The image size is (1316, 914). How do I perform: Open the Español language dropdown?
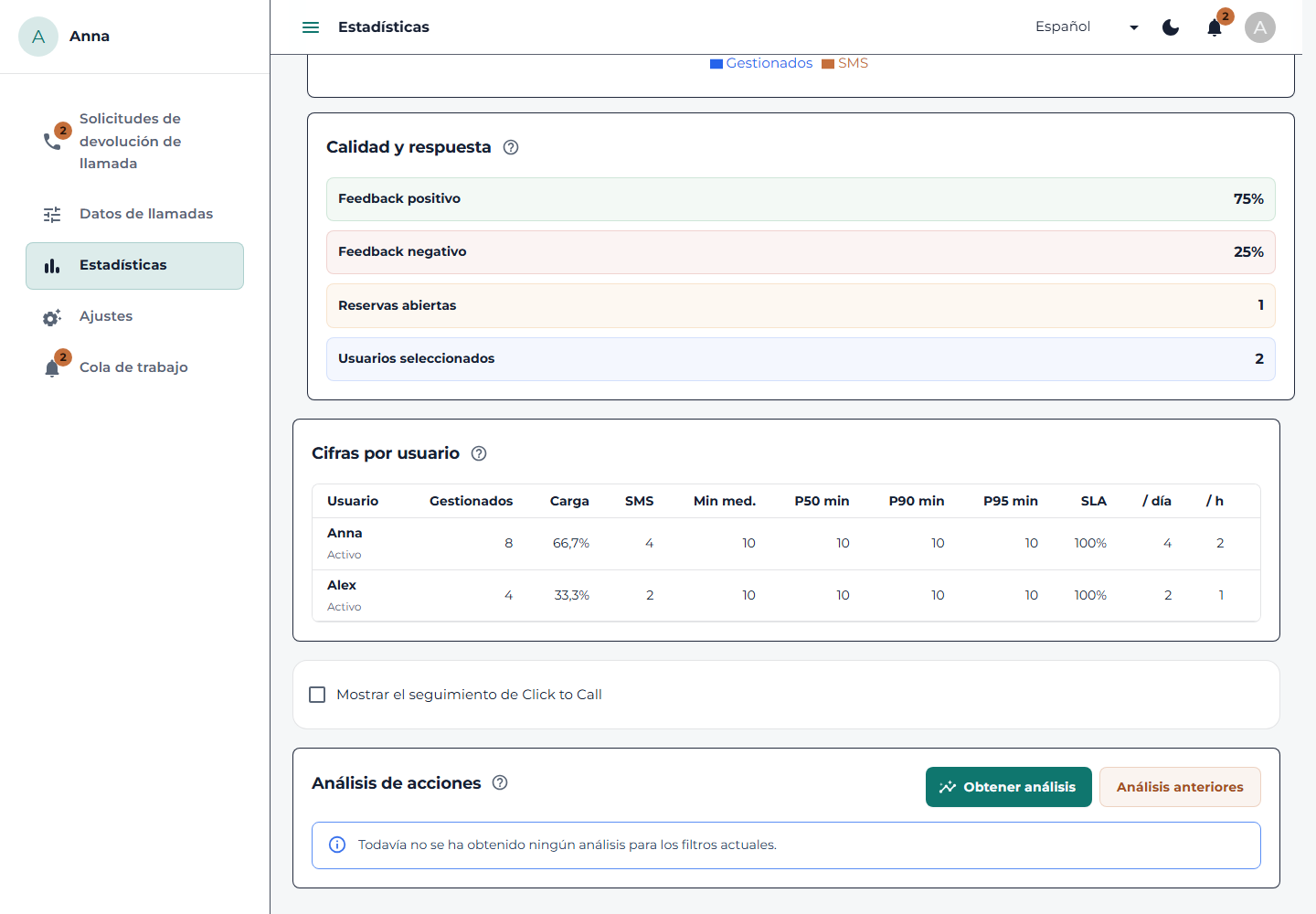(x=1087, y=27)
